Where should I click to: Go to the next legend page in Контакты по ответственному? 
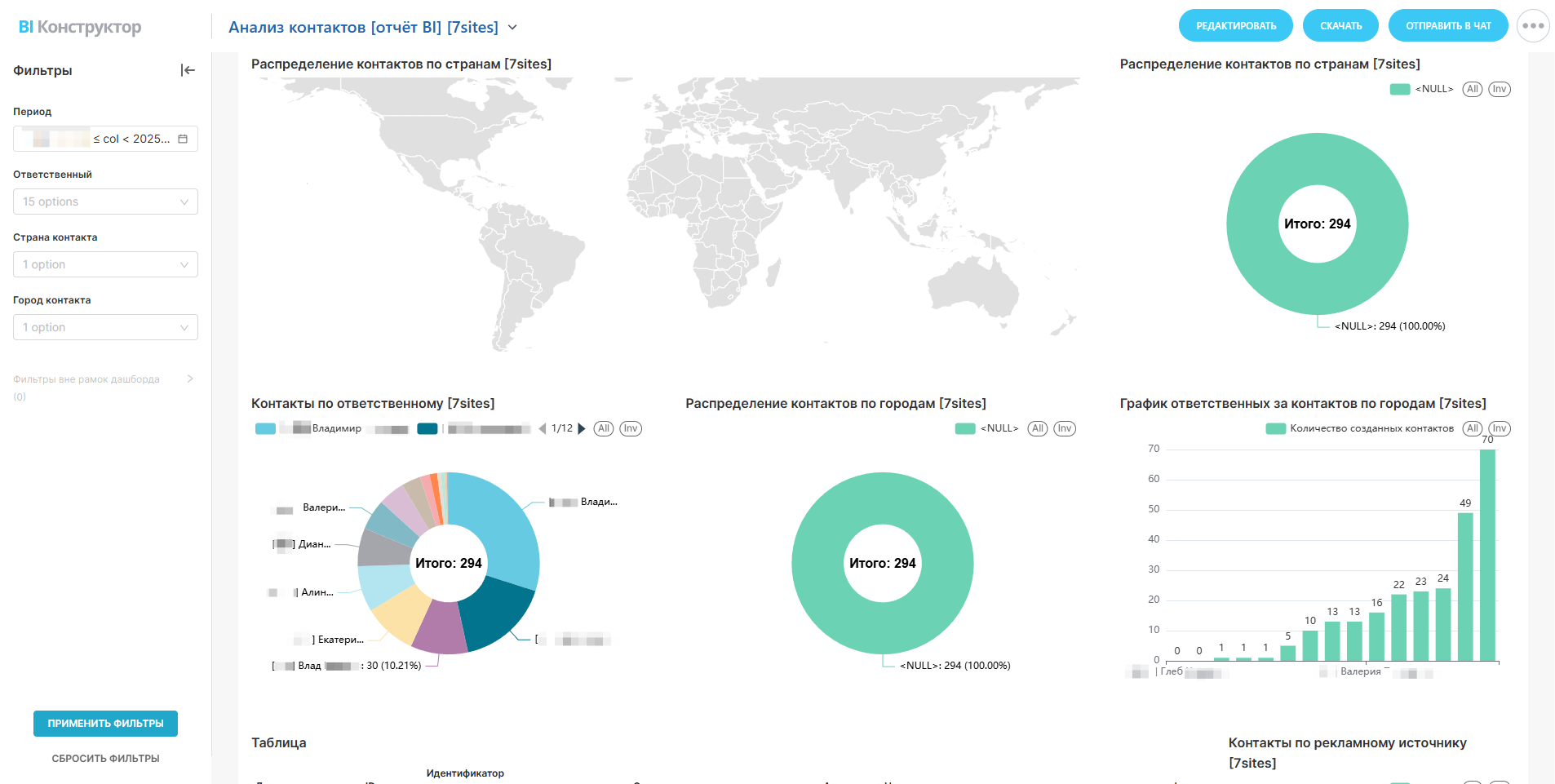[x=582, y=428]
